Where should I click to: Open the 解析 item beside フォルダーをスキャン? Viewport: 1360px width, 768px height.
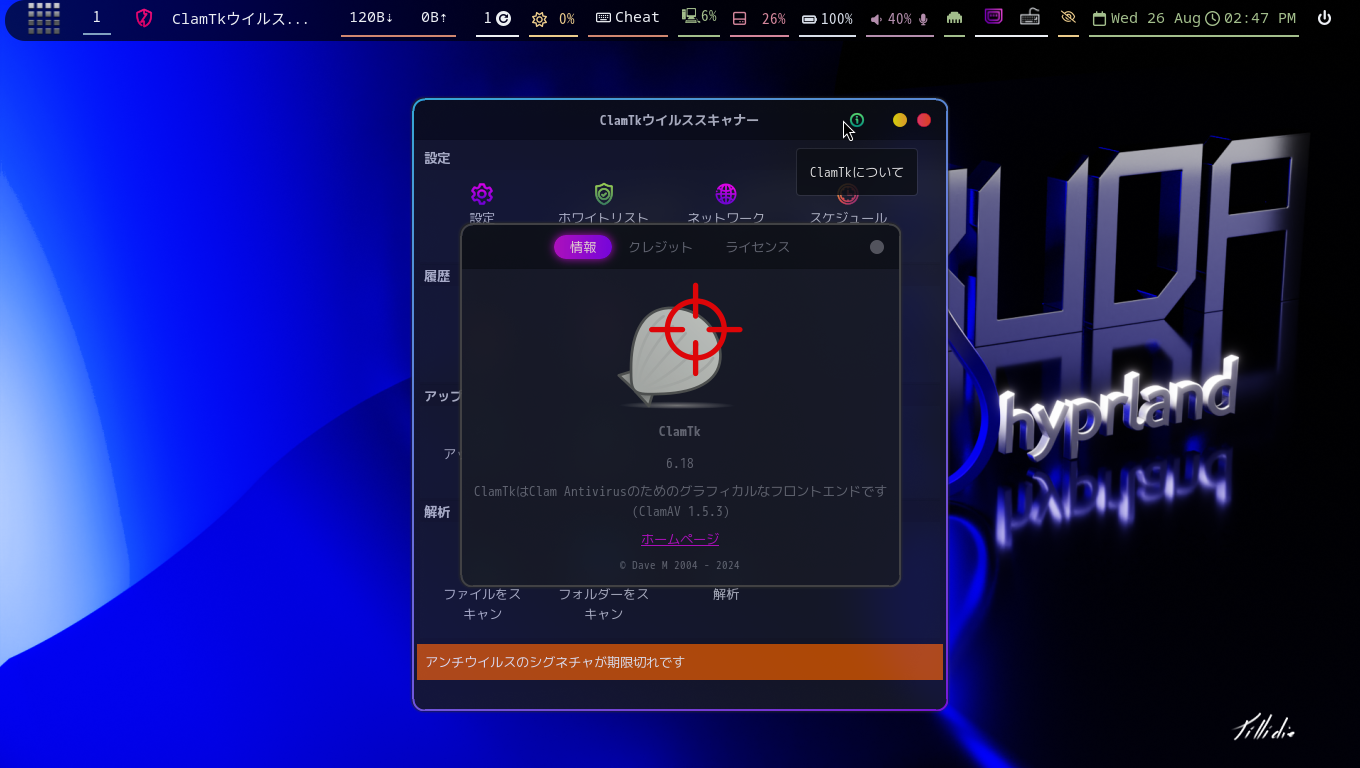click(726, 594)
